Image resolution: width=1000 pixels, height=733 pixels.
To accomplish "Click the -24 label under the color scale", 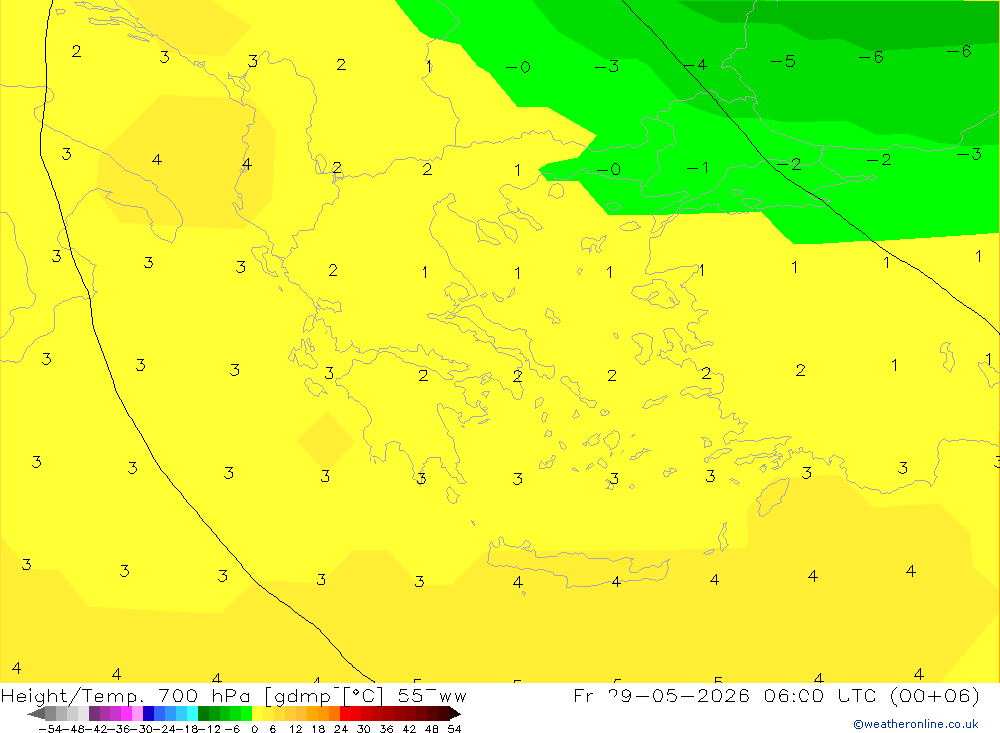I will click(x=165, y=729).
